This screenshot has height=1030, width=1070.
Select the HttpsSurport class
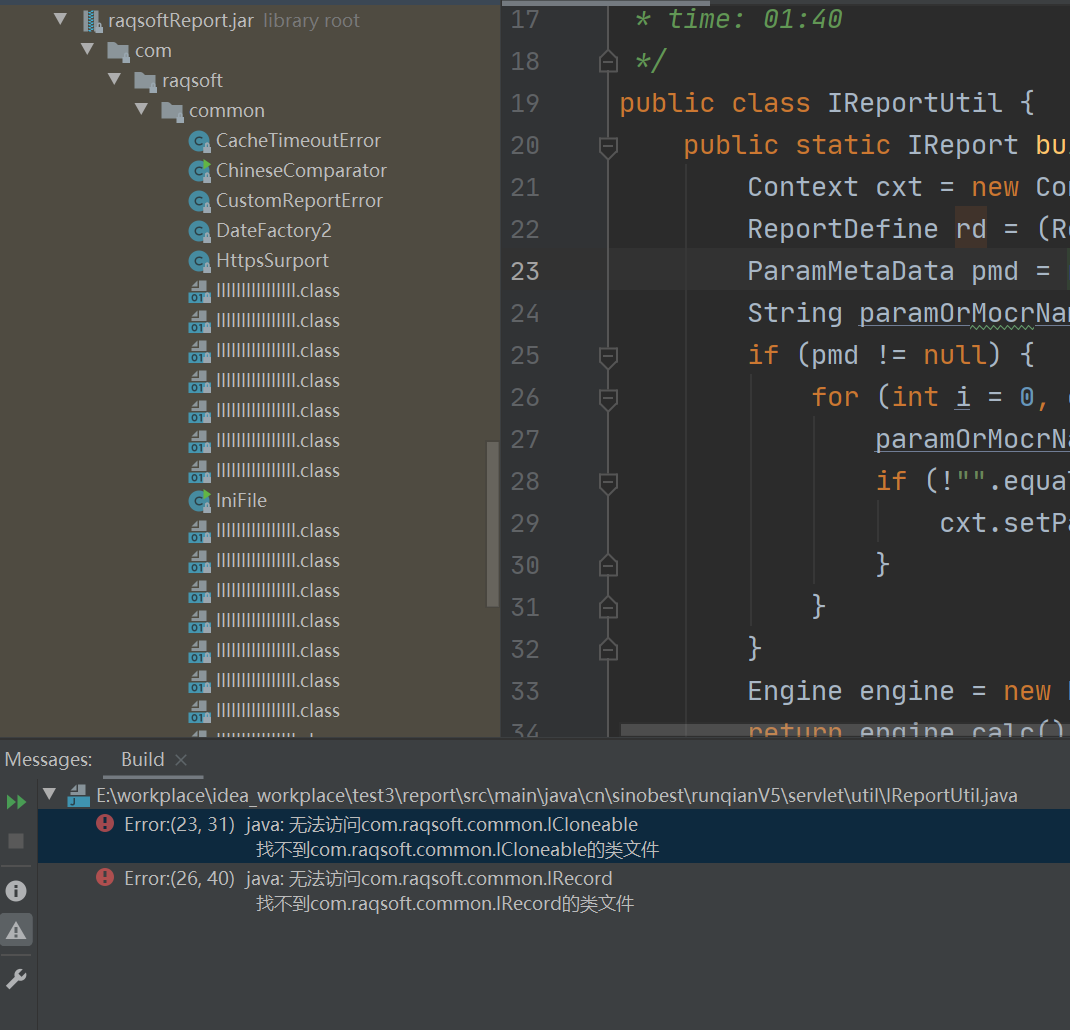[x=271, y=261]
